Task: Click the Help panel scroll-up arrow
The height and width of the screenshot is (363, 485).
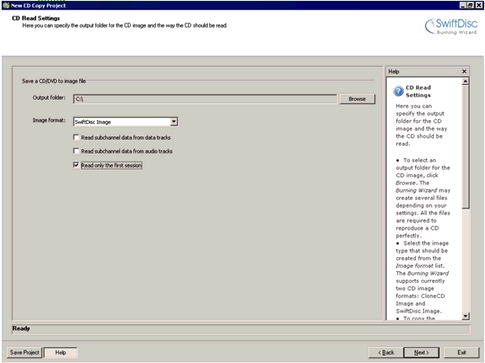Action: click(x=466, y=81)
